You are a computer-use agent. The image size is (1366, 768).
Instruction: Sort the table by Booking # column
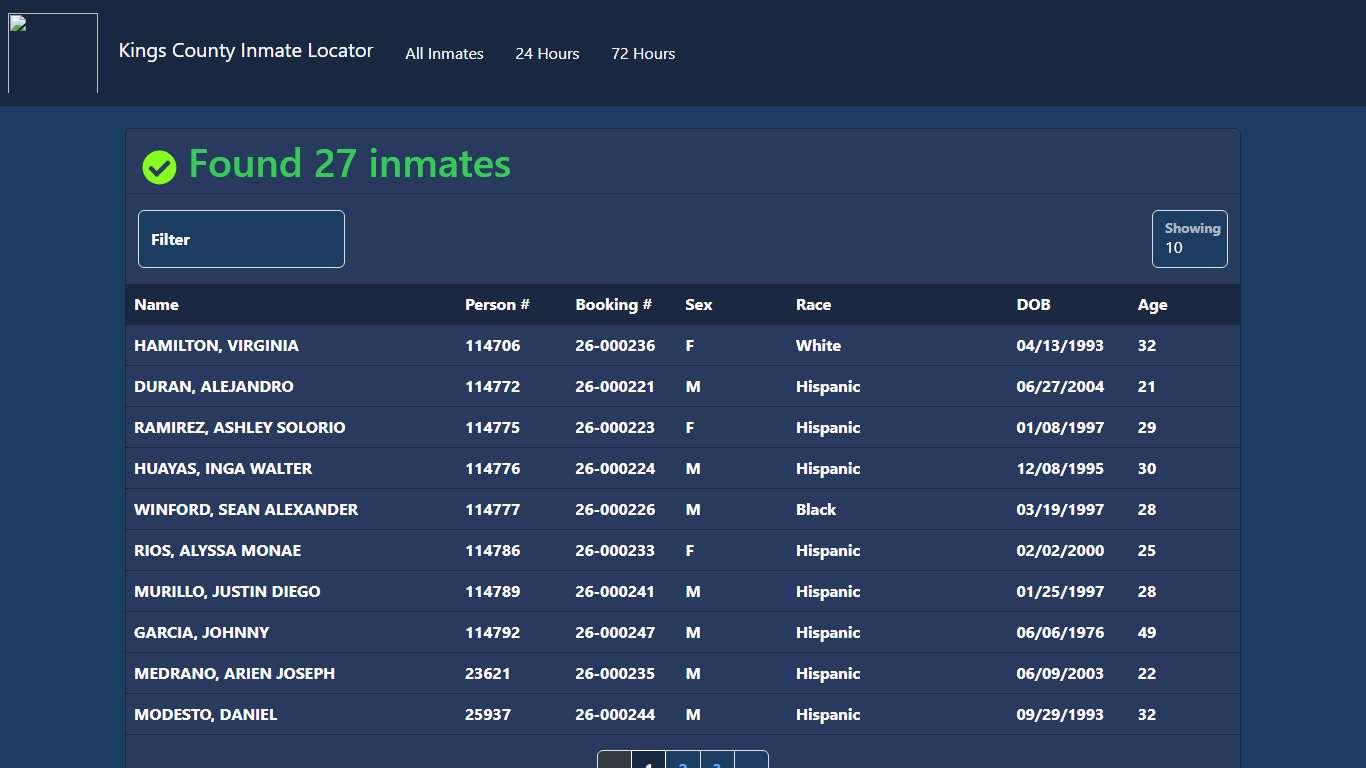pos(613,305)
